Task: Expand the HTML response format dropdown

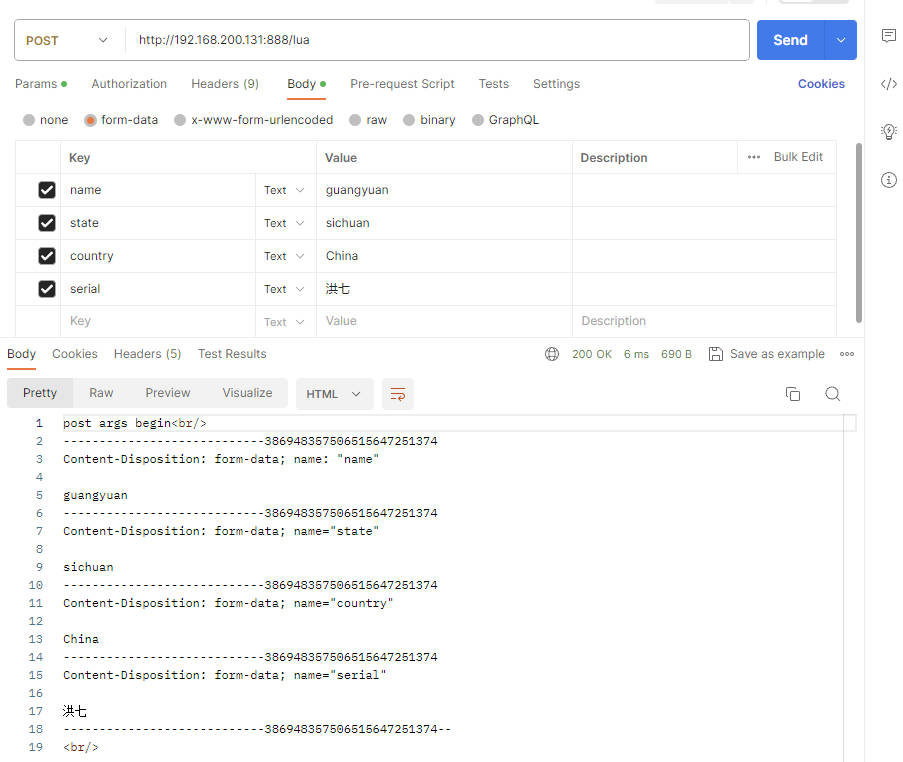Action: click(x=334, y=394)
